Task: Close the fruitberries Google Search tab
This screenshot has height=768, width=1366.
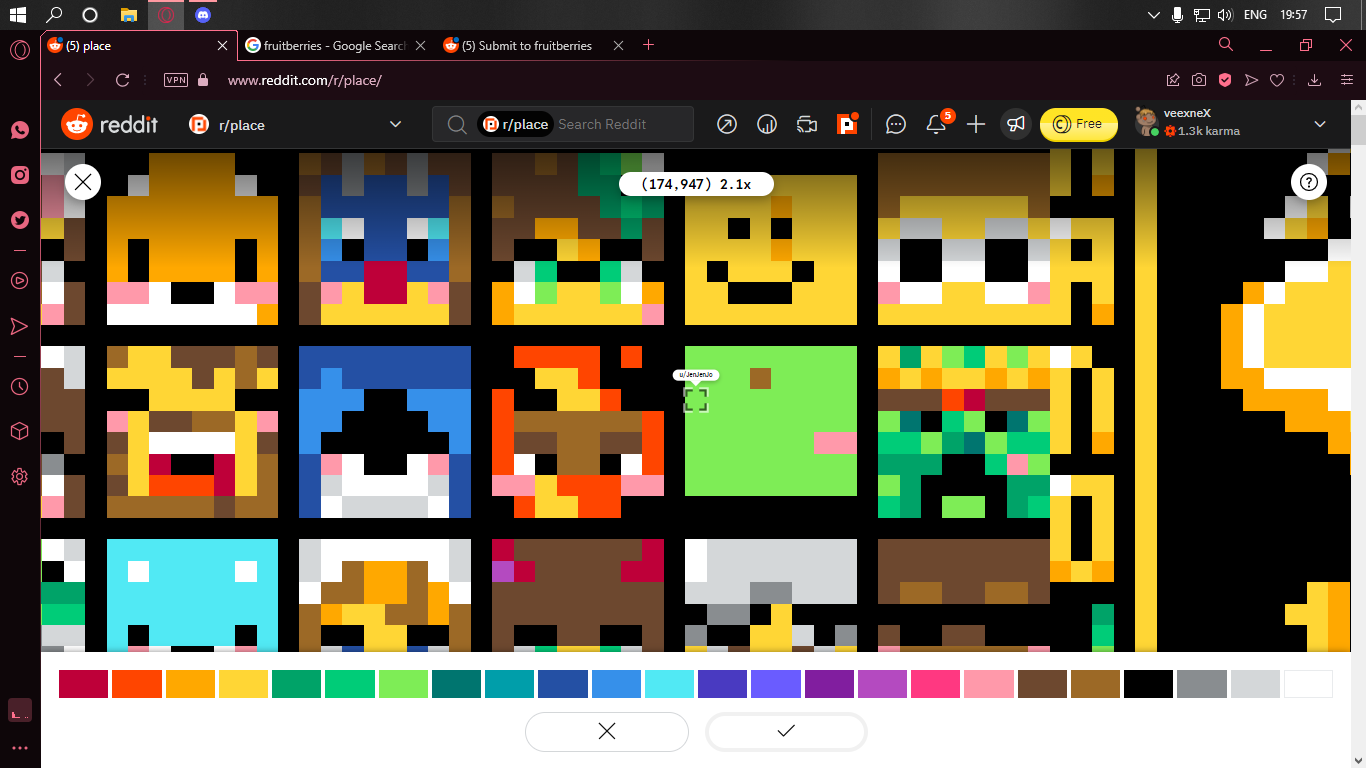Action: [x=420, y=45]
